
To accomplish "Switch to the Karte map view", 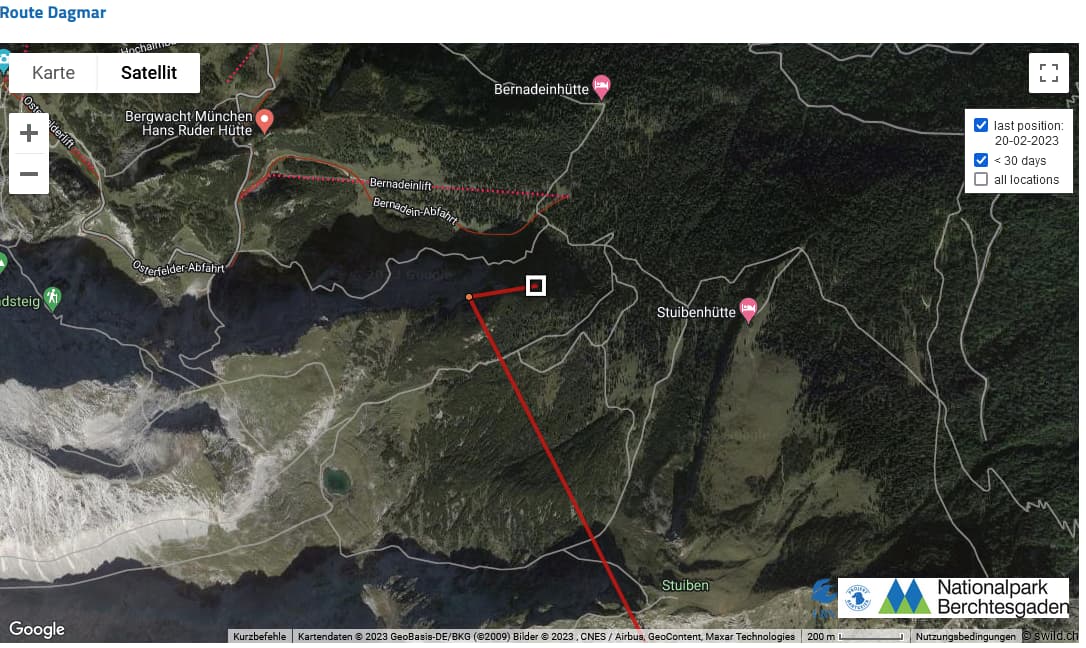I will point(53,73).
